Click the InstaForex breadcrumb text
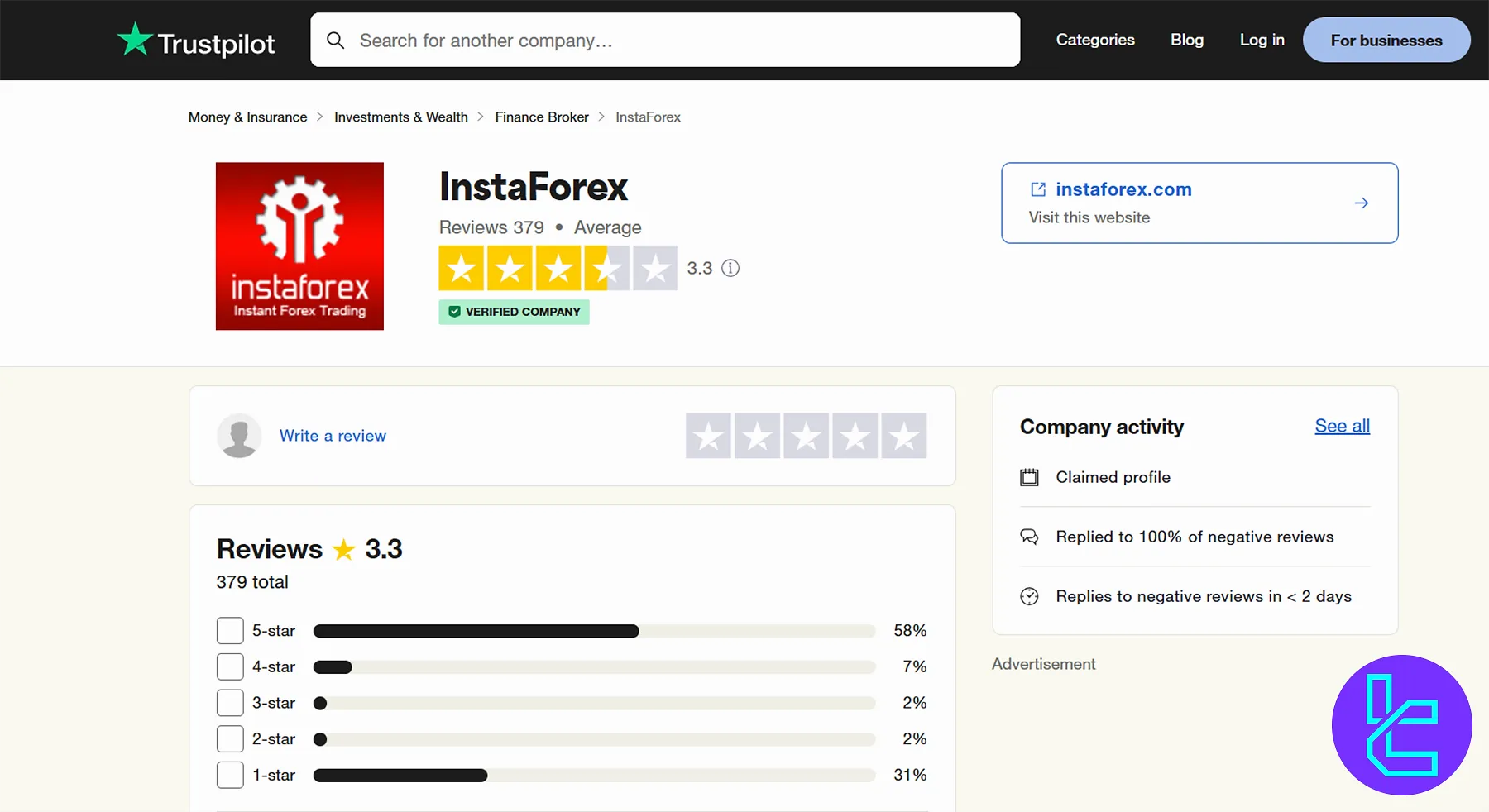 (648, 117)
